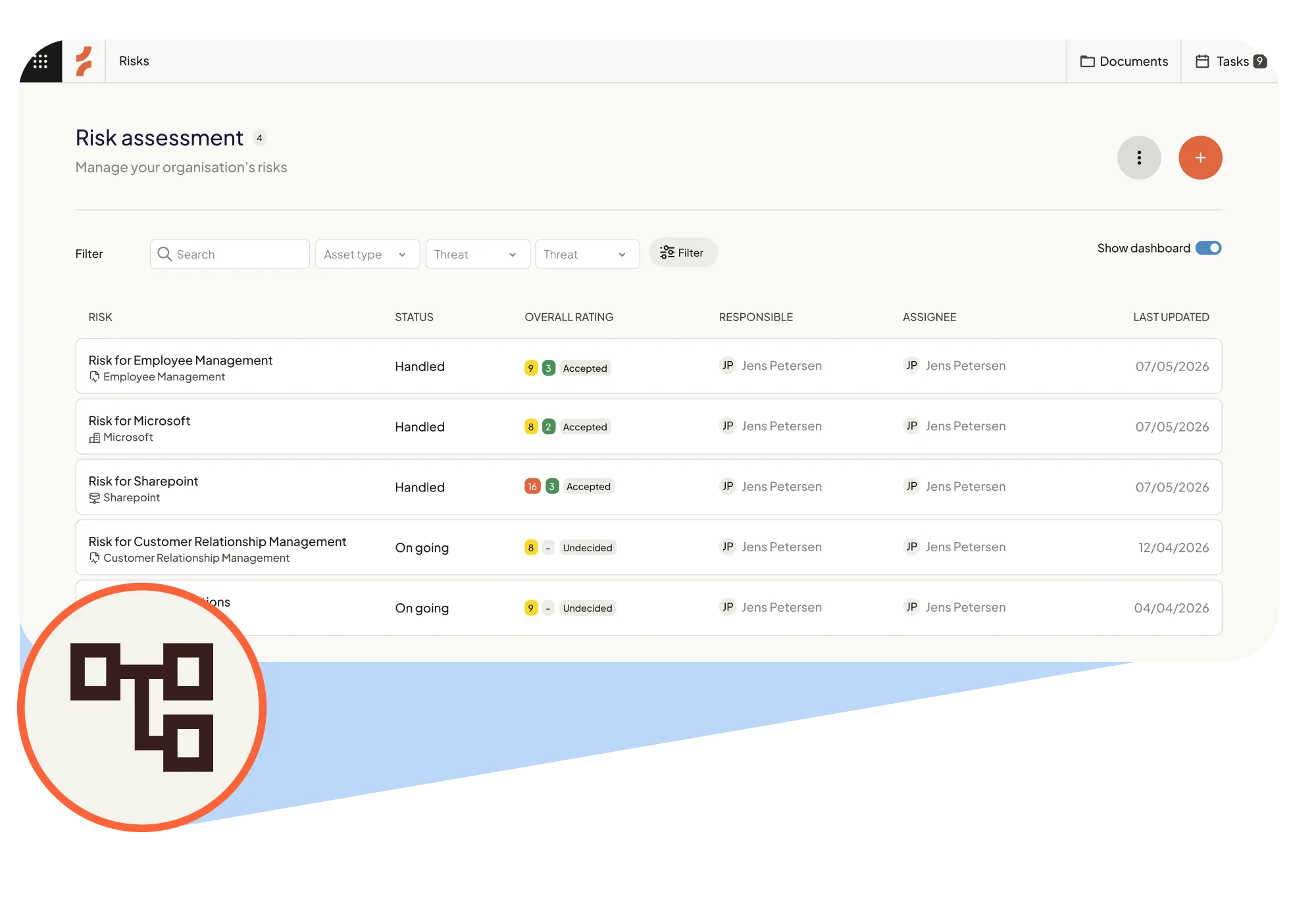The image size is (1316, 921).
Task: Click green rating 3 in Employee Management row
Action: [548, 368]
